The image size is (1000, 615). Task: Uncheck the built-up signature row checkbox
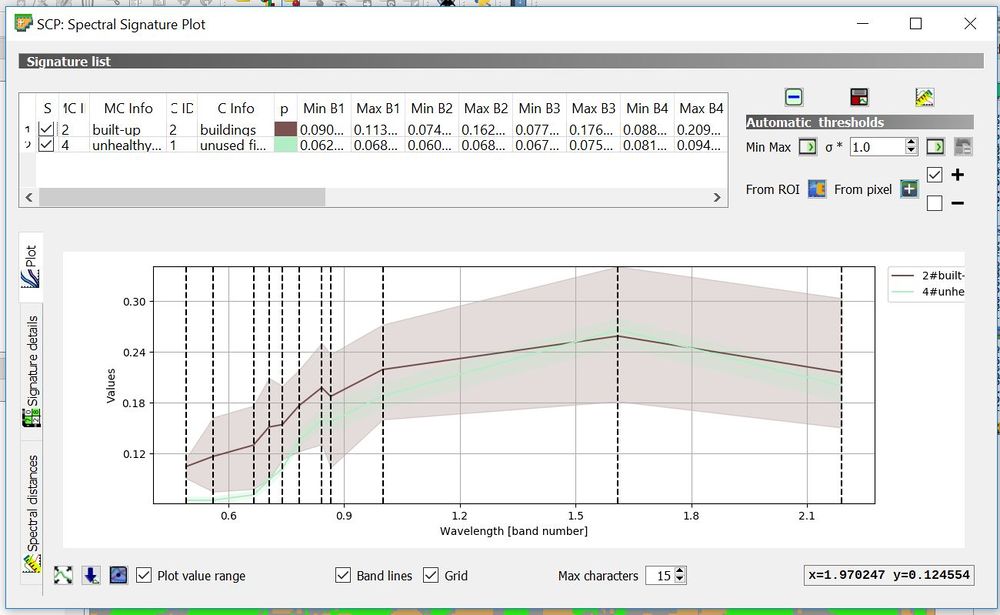click(46, 130)
